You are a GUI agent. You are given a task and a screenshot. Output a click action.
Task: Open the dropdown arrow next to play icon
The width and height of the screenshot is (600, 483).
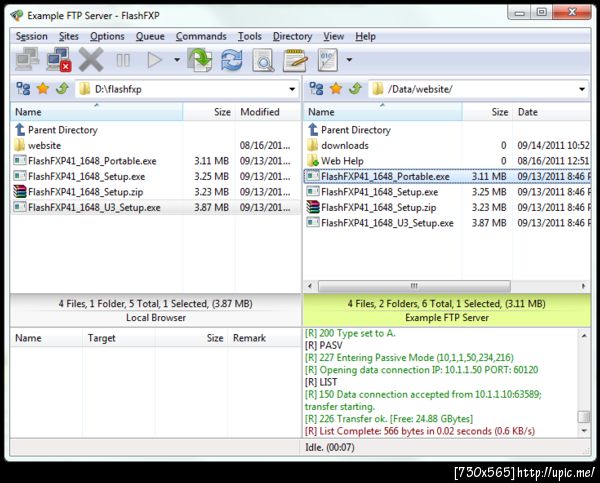tap(177, 60)
